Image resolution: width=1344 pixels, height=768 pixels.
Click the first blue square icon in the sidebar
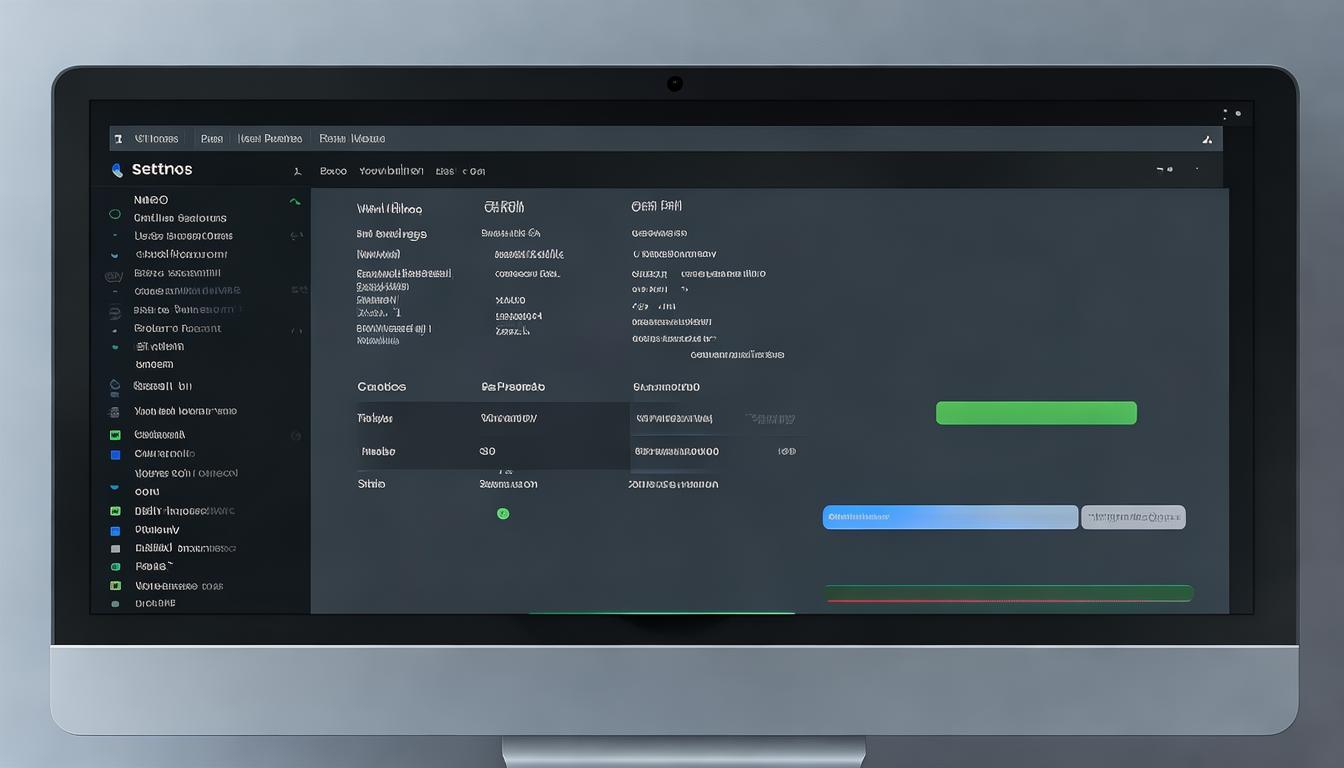coord(115,454)
